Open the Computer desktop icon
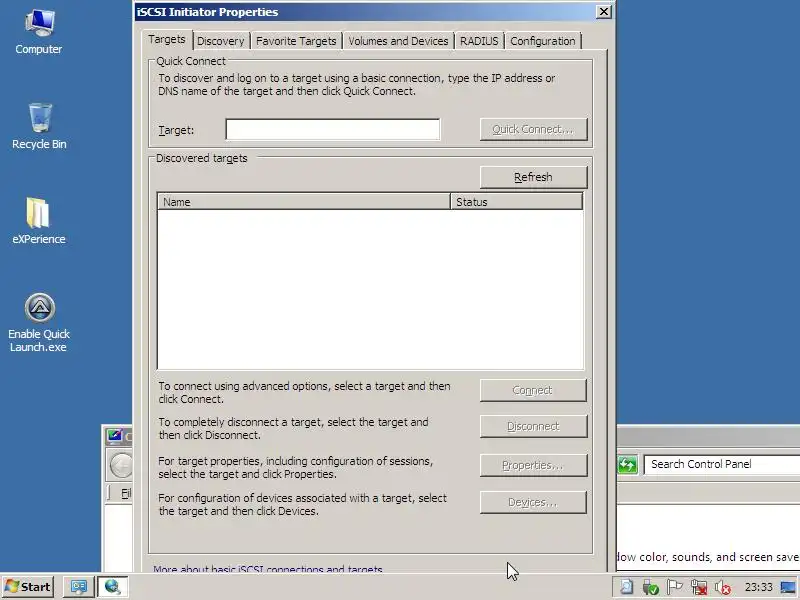800x600 pixels. (39, 32)
